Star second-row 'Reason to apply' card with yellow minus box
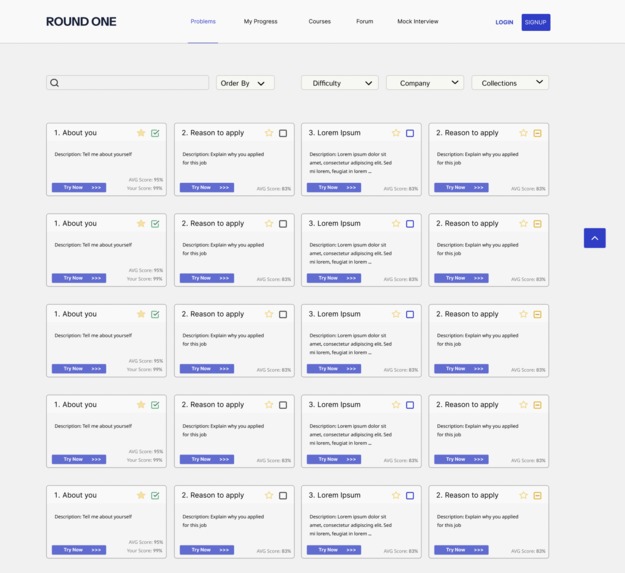The image size is (625, 573). [x=523, y=223]
